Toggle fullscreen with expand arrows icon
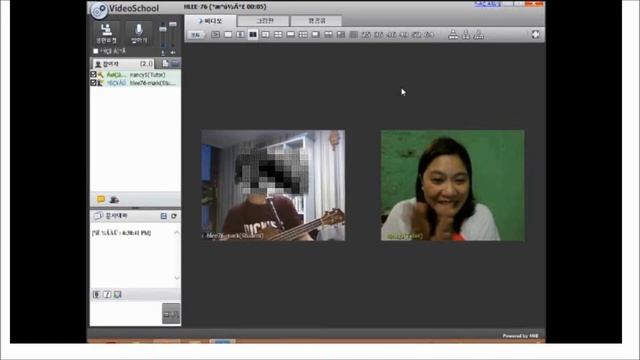Screen dimensions: 640x360 (536, 35)
